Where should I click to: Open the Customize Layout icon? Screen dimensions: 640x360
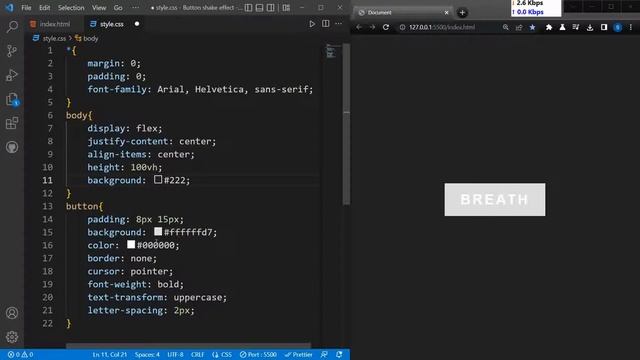tap(286, 8)
